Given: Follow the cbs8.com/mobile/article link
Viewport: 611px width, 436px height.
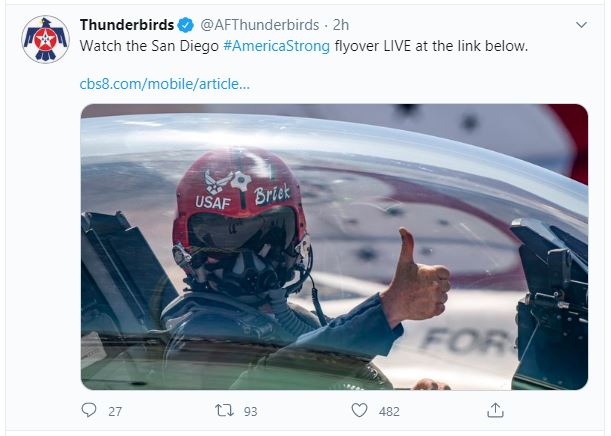Looking at the screenshot, I should [164, 84].
